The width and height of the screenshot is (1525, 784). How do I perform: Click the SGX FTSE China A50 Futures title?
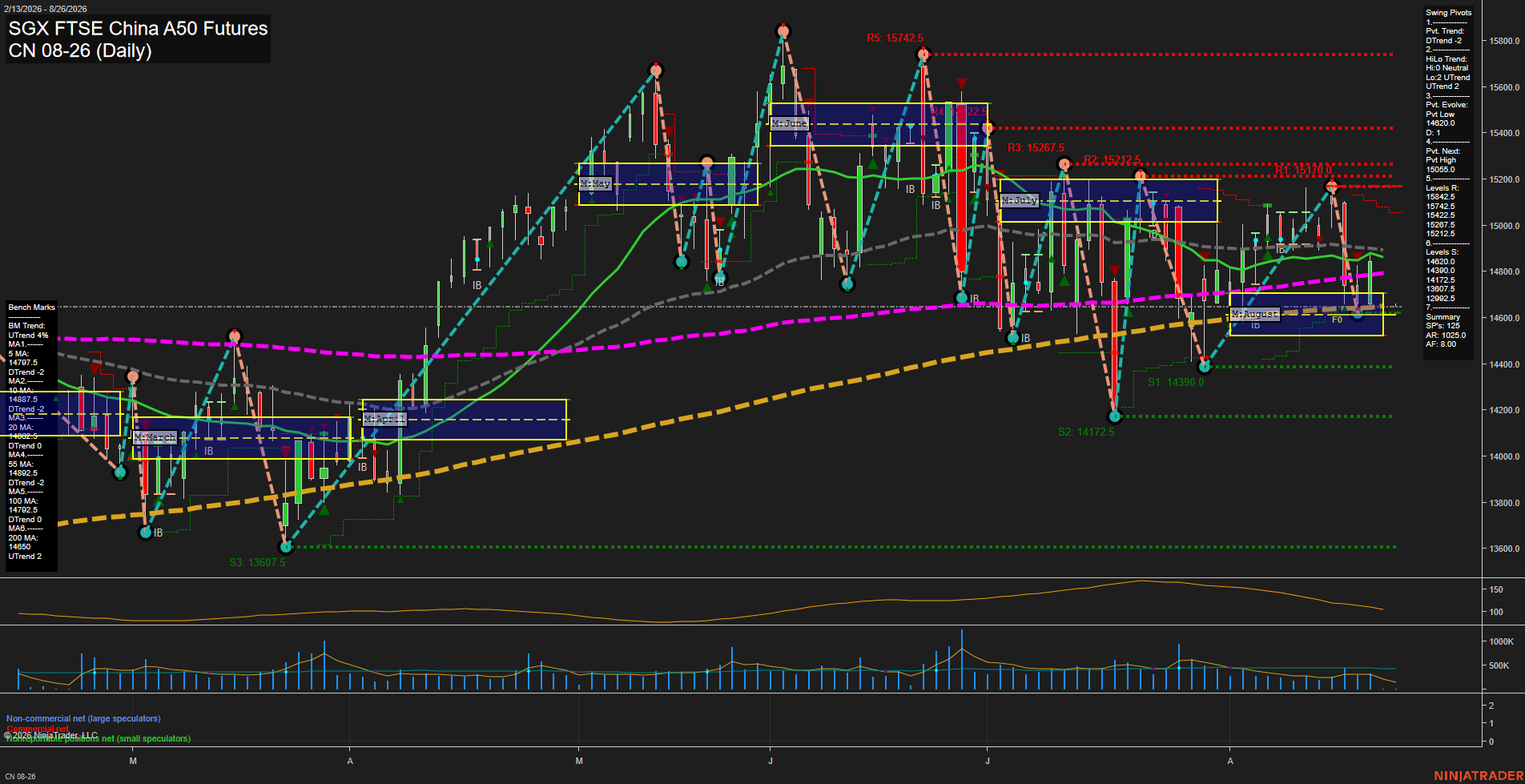pos(138,28)
